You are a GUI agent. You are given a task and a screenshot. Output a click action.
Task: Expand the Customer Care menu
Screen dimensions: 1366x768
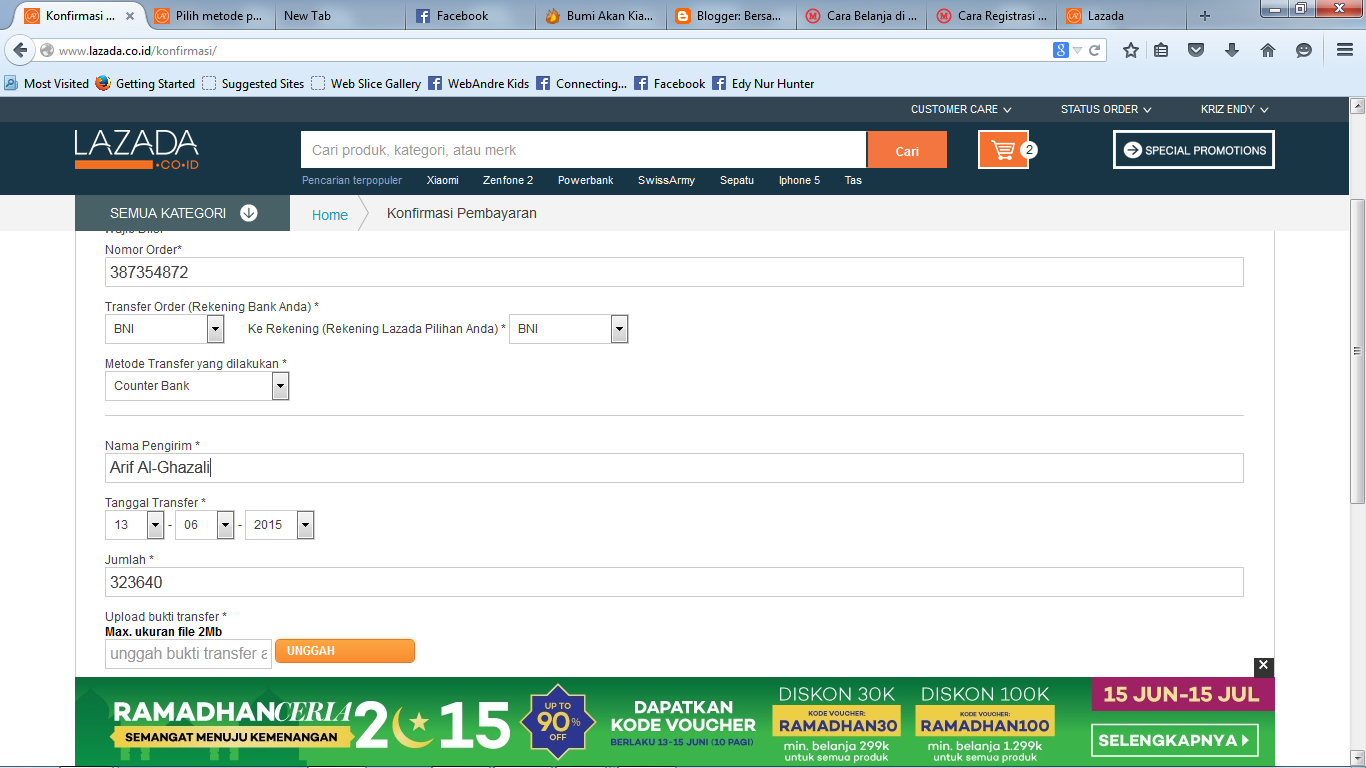(961, 109)
